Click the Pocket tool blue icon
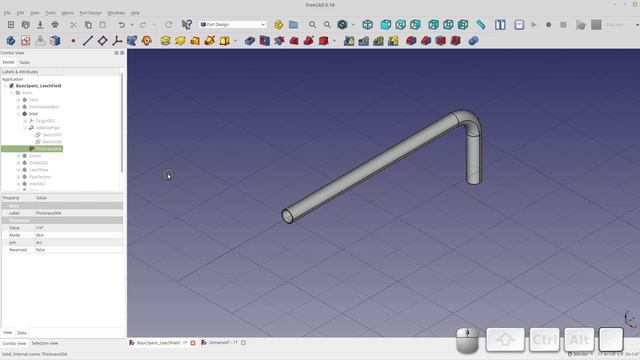640x360 pixels. tap(250, 40)
